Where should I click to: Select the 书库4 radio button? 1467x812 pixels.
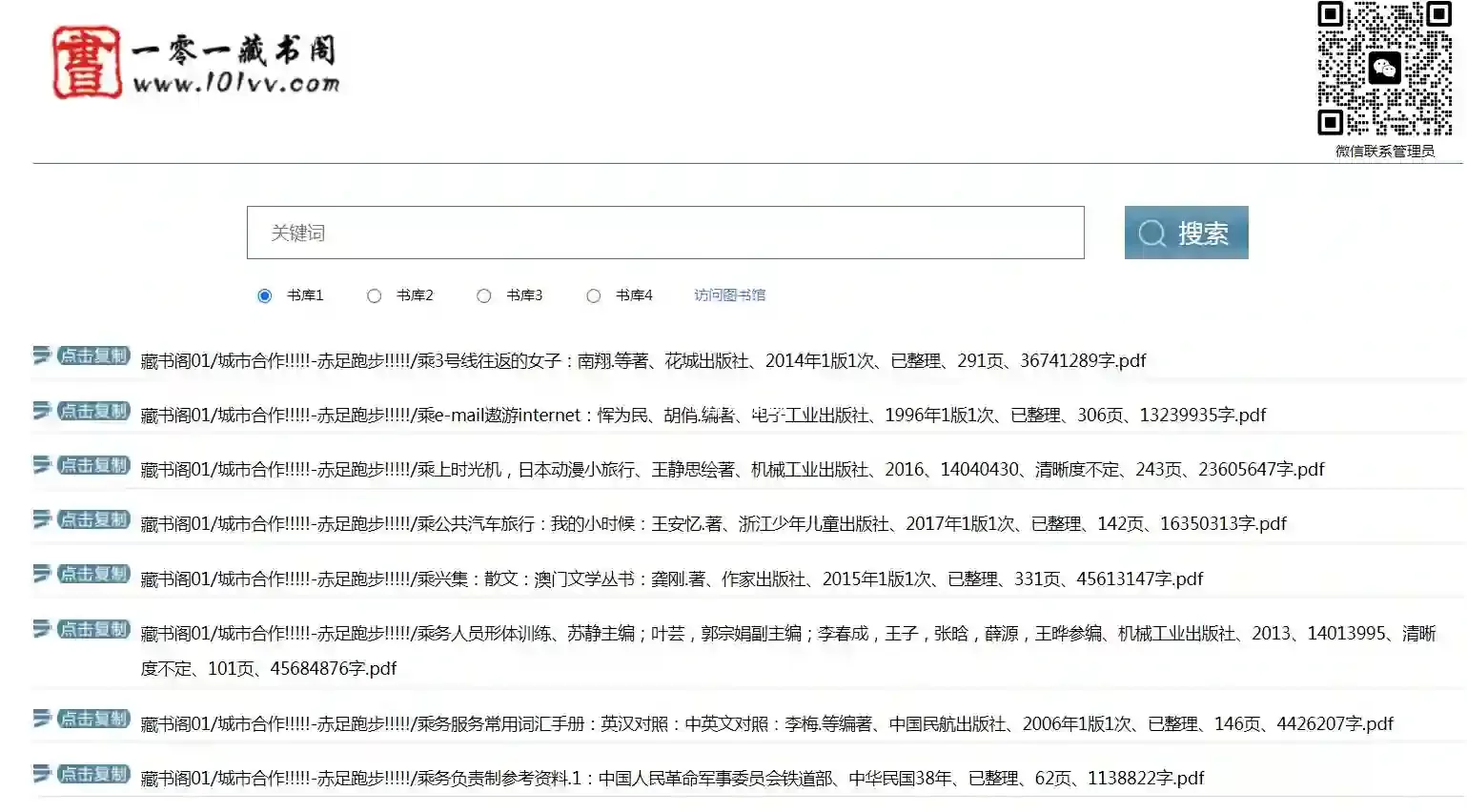click(x=594, y=296)
